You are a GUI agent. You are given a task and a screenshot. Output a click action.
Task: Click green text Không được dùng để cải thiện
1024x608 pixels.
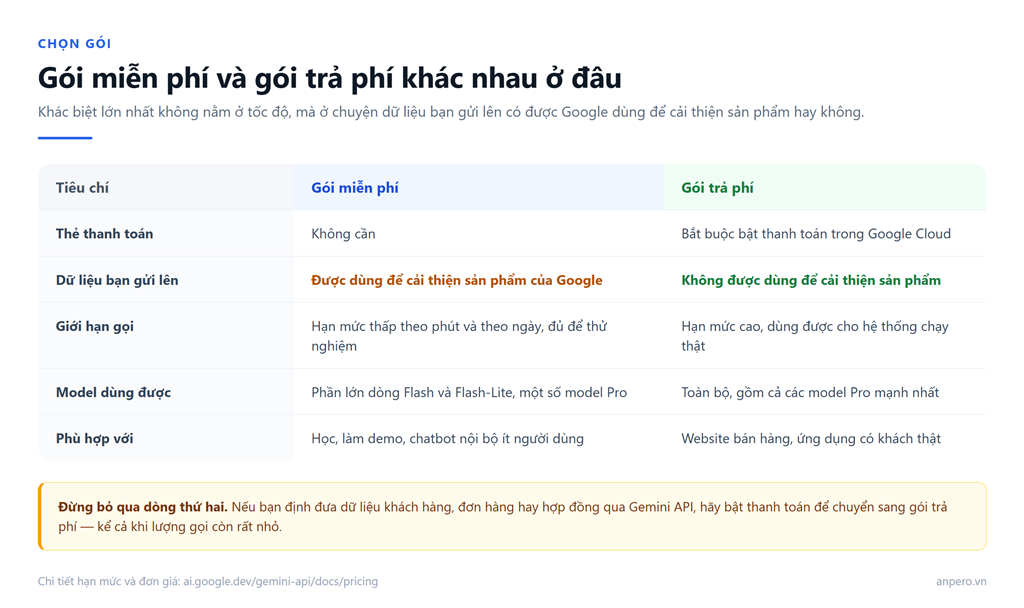[x=811, y=280]
